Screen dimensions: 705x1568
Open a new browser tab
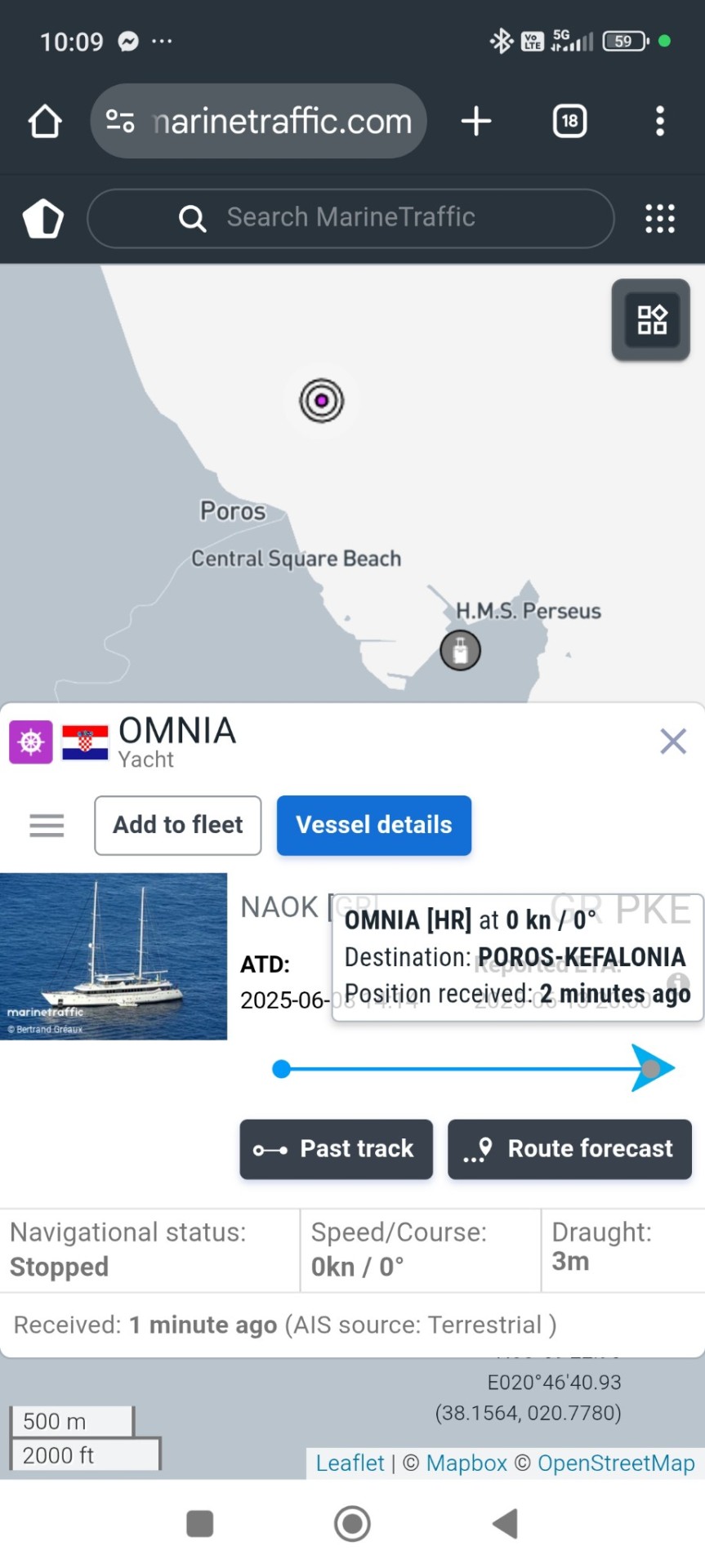coord(476,122)
